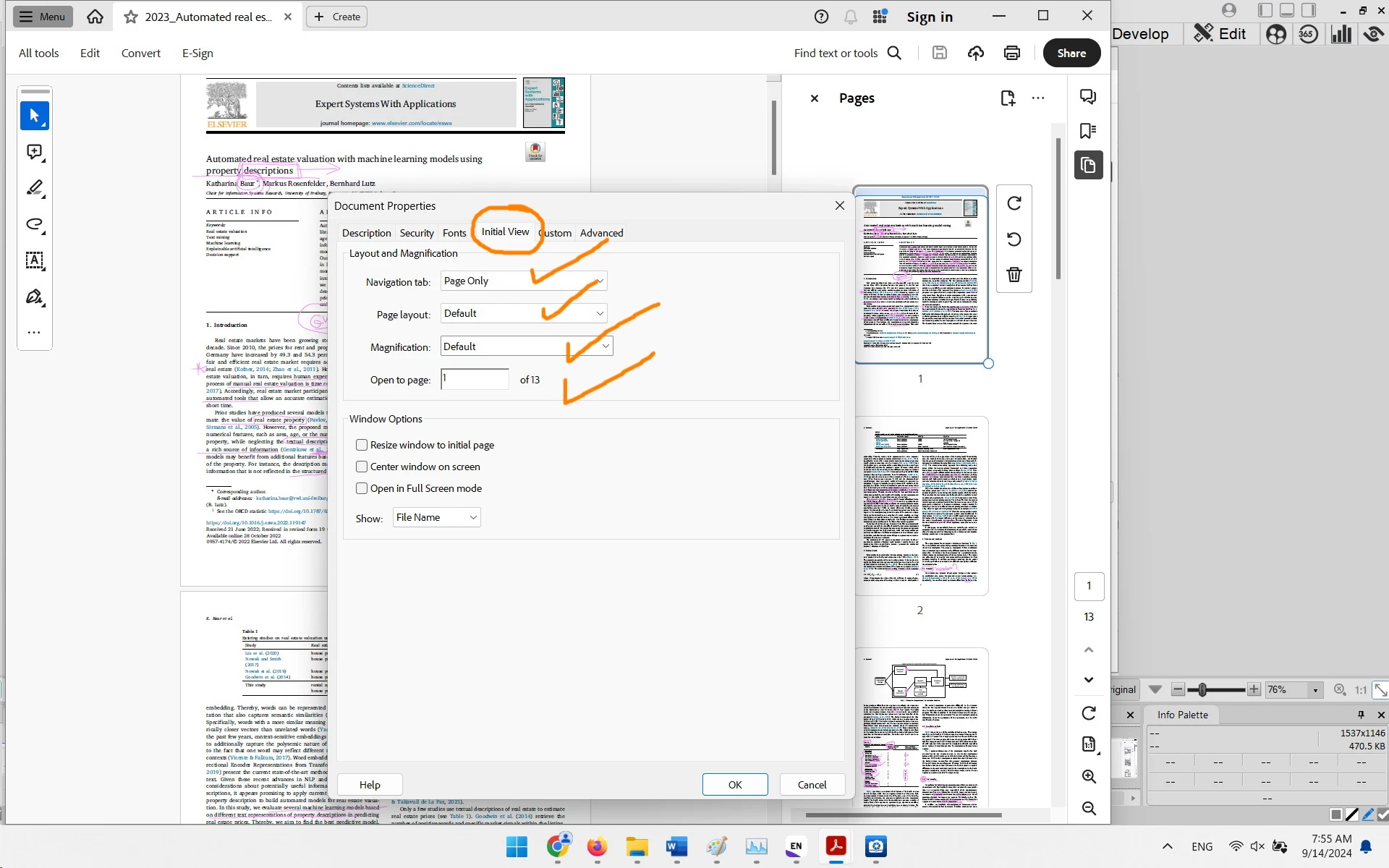The image size is (1389, 868).
Task: Select the add comment tool
Action: pyautogui.click(x=34, y=152)
